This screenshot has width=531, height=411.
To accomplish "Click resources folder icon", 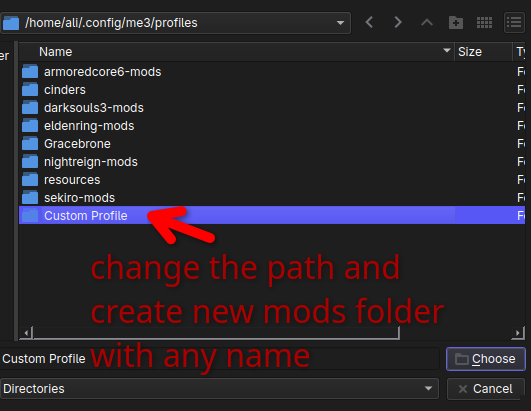I will 30,179.
